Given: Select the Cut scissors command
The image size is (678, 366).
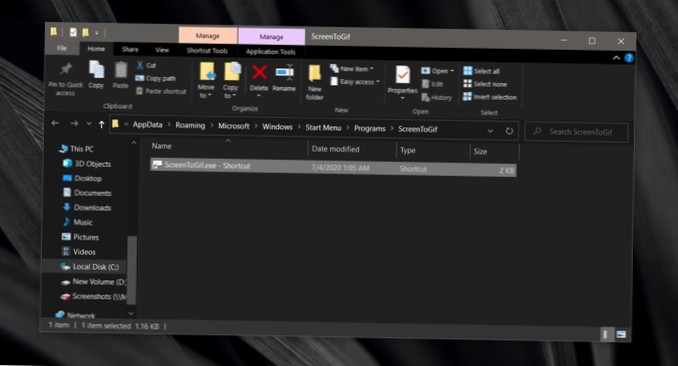Looking at the screenshot, I should coord(146,65).
